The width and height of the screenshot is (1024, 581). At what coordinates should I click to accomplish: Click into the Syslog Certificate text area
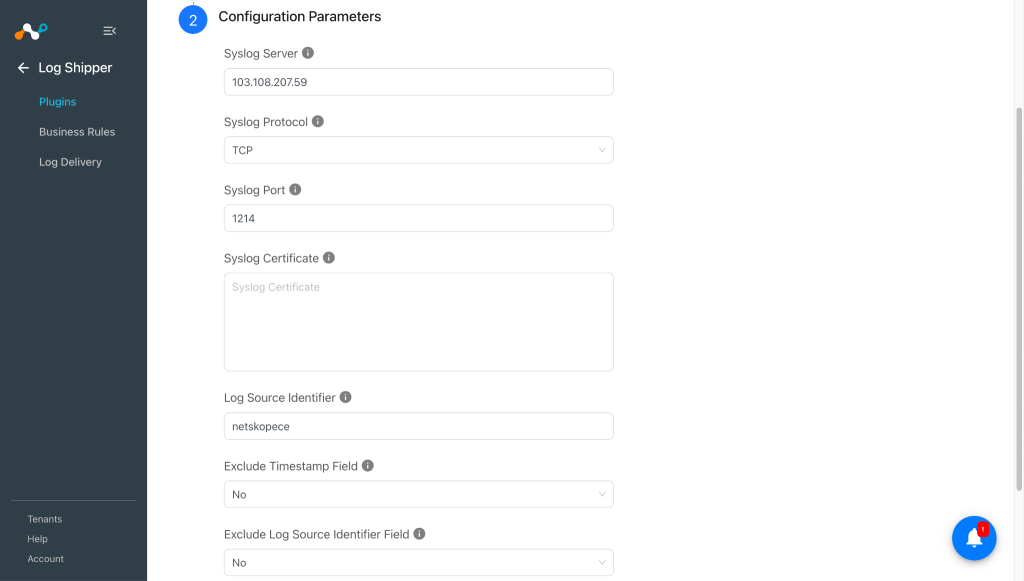click(x=419, y=322)
